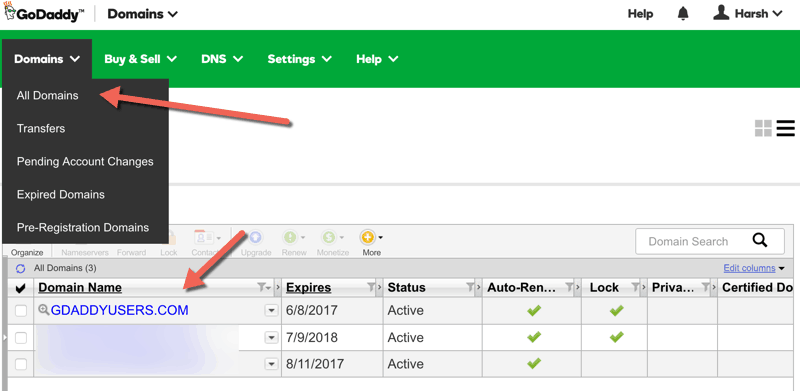The image size is (800, 391).
Task: Click the Upgrade toolbar icon
Action: tap(256, 237)
